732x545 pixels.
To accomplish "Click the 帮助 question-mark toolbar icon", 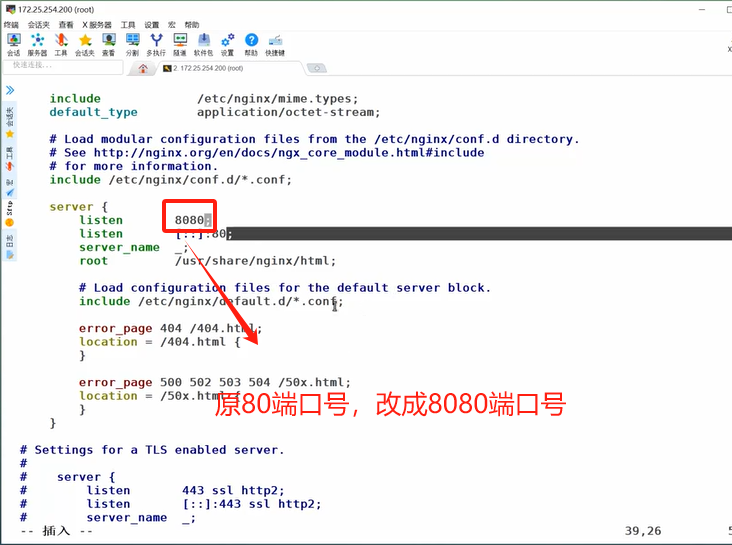I will tap(251, 44).
